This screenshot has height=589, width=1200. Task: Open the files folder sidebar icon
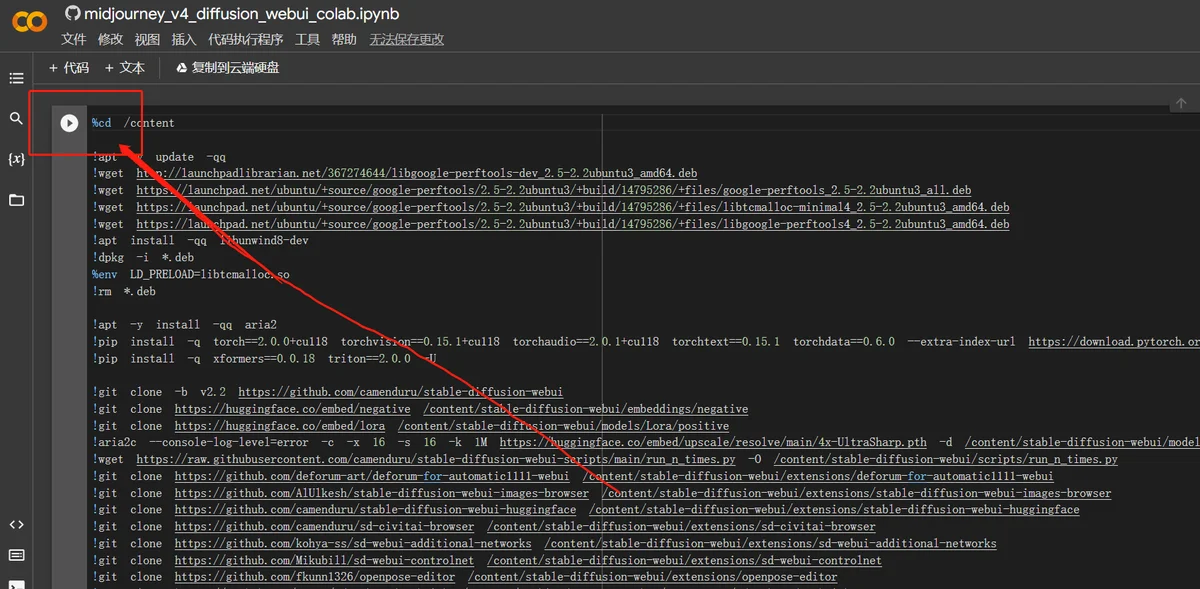pyautogui.click(x=16, y=200)
